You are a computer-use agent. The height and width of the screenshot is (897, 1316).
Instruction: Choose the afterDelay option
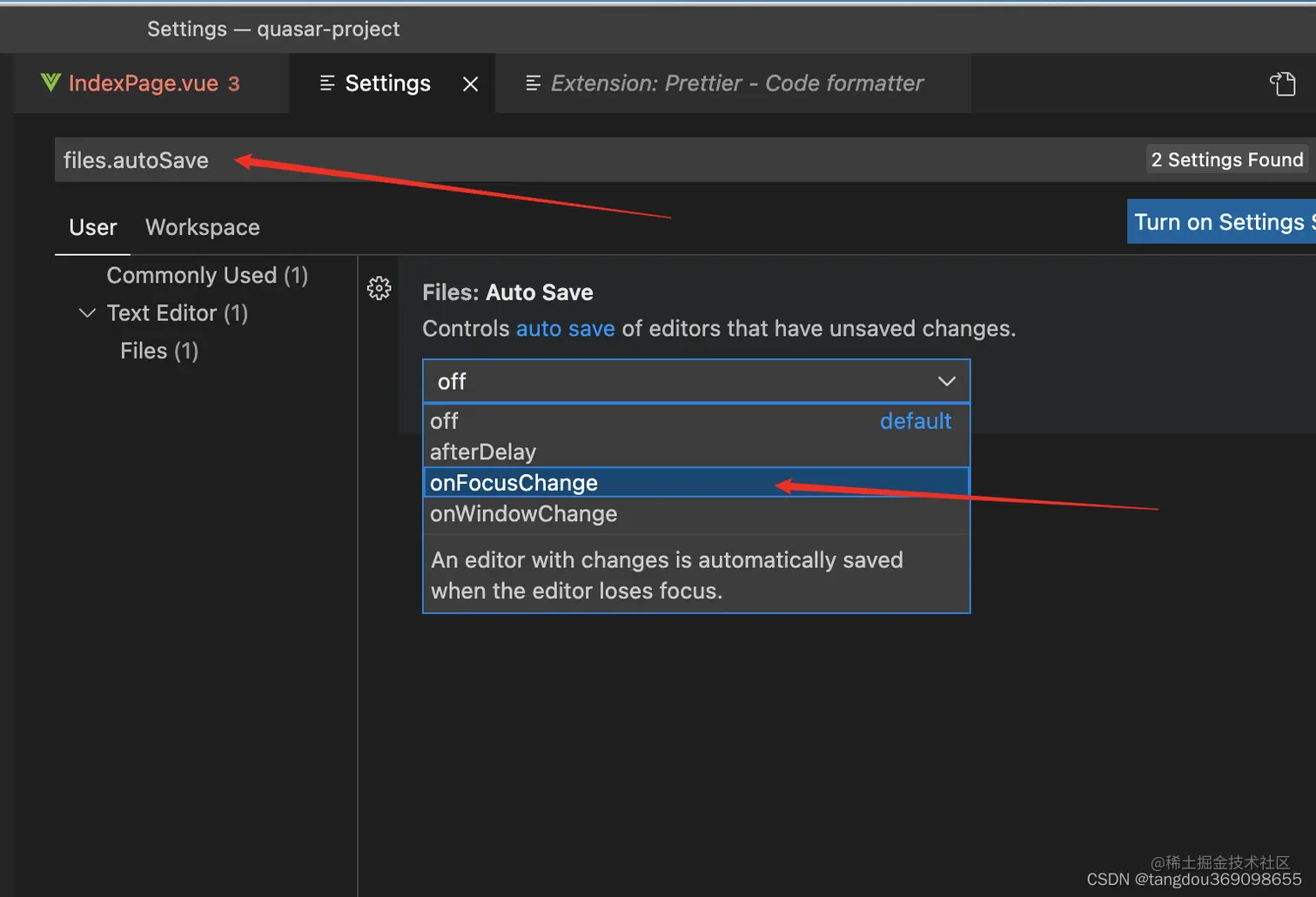(x=696, y=452)
